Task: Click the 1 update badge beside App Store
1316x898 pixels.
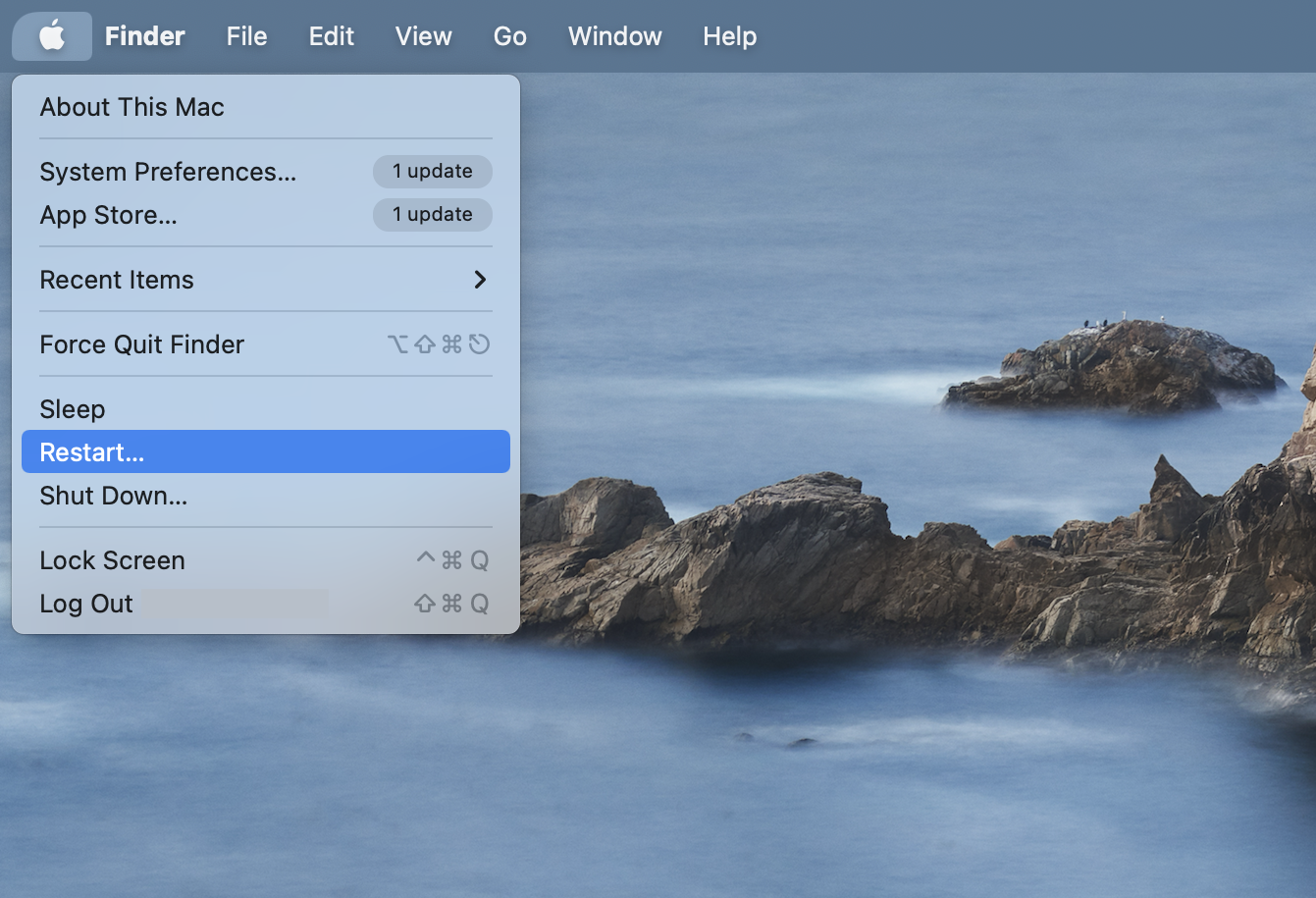Action: coord(433,214)
